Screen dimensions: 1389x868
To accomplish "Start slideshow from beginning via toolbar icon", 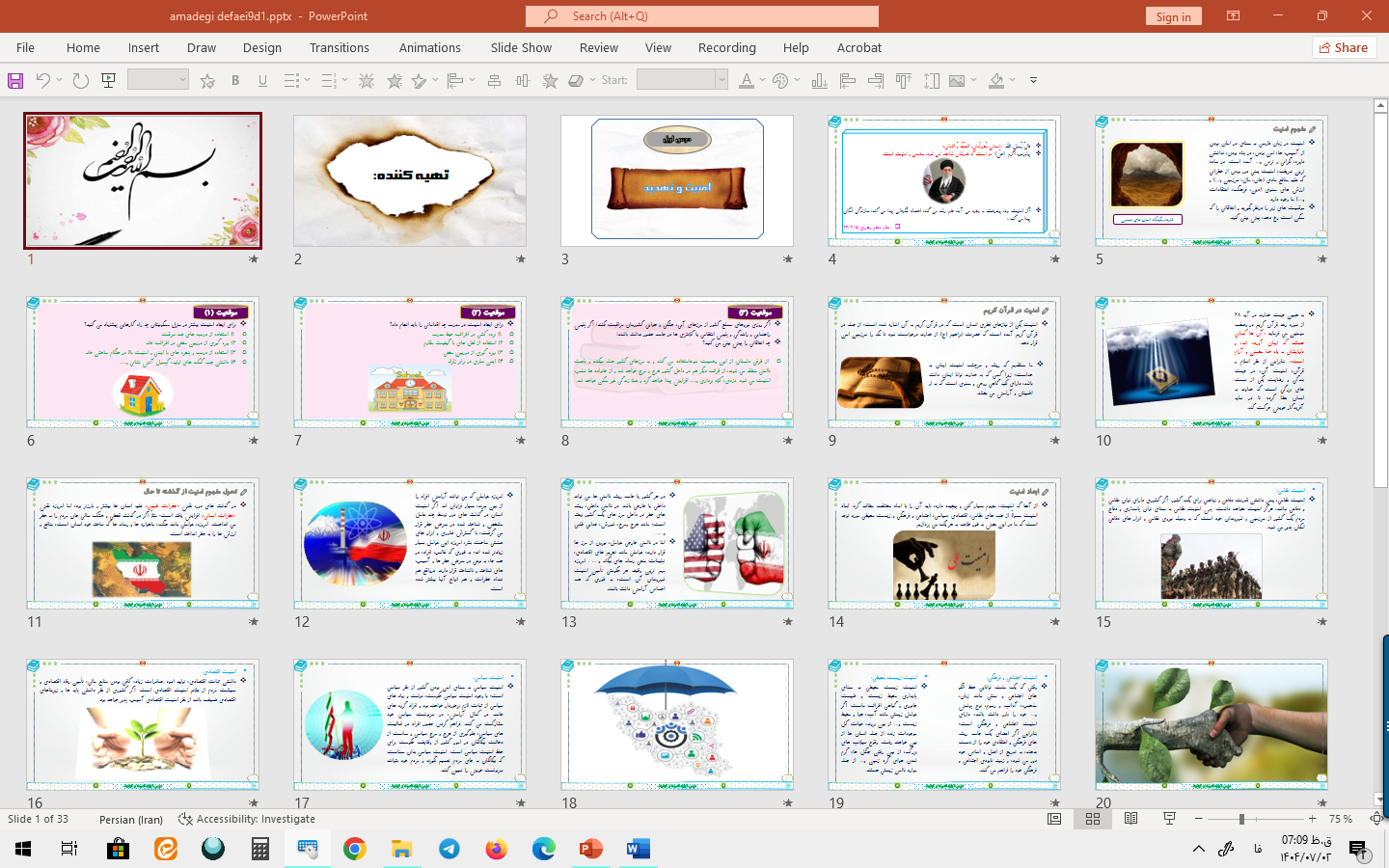I will (109, 81).
